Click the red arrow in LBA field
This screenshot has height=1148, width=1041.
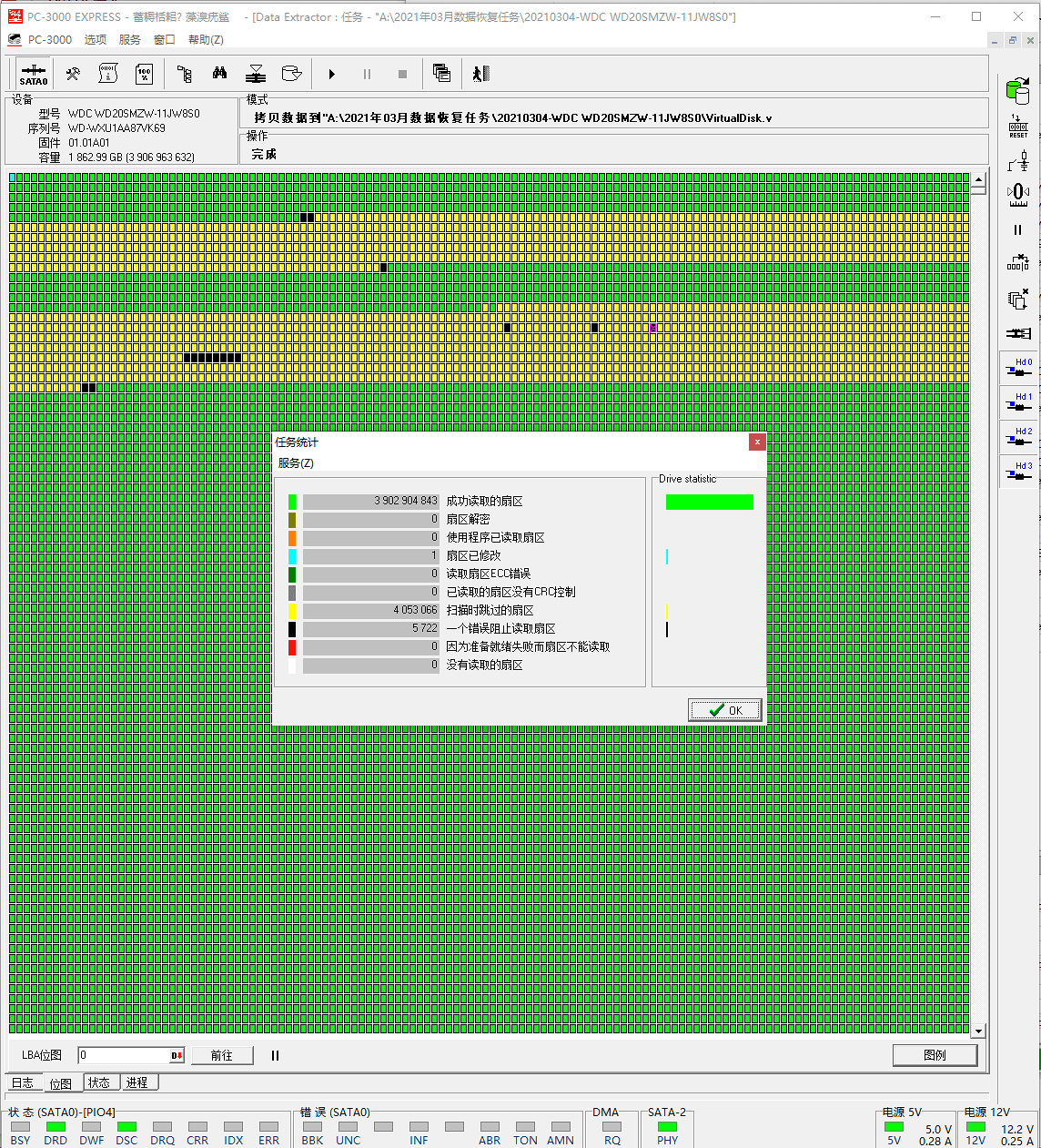(177, 1055)
